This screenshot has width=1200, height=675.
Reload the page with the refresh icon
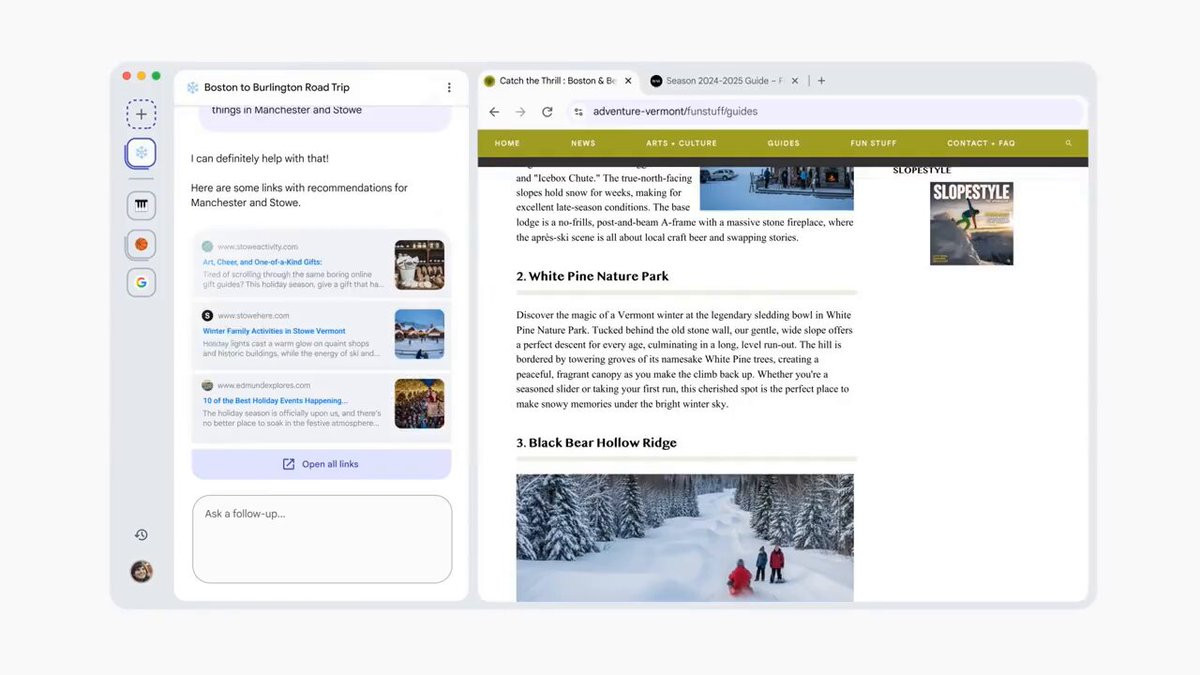pos(547,112)
